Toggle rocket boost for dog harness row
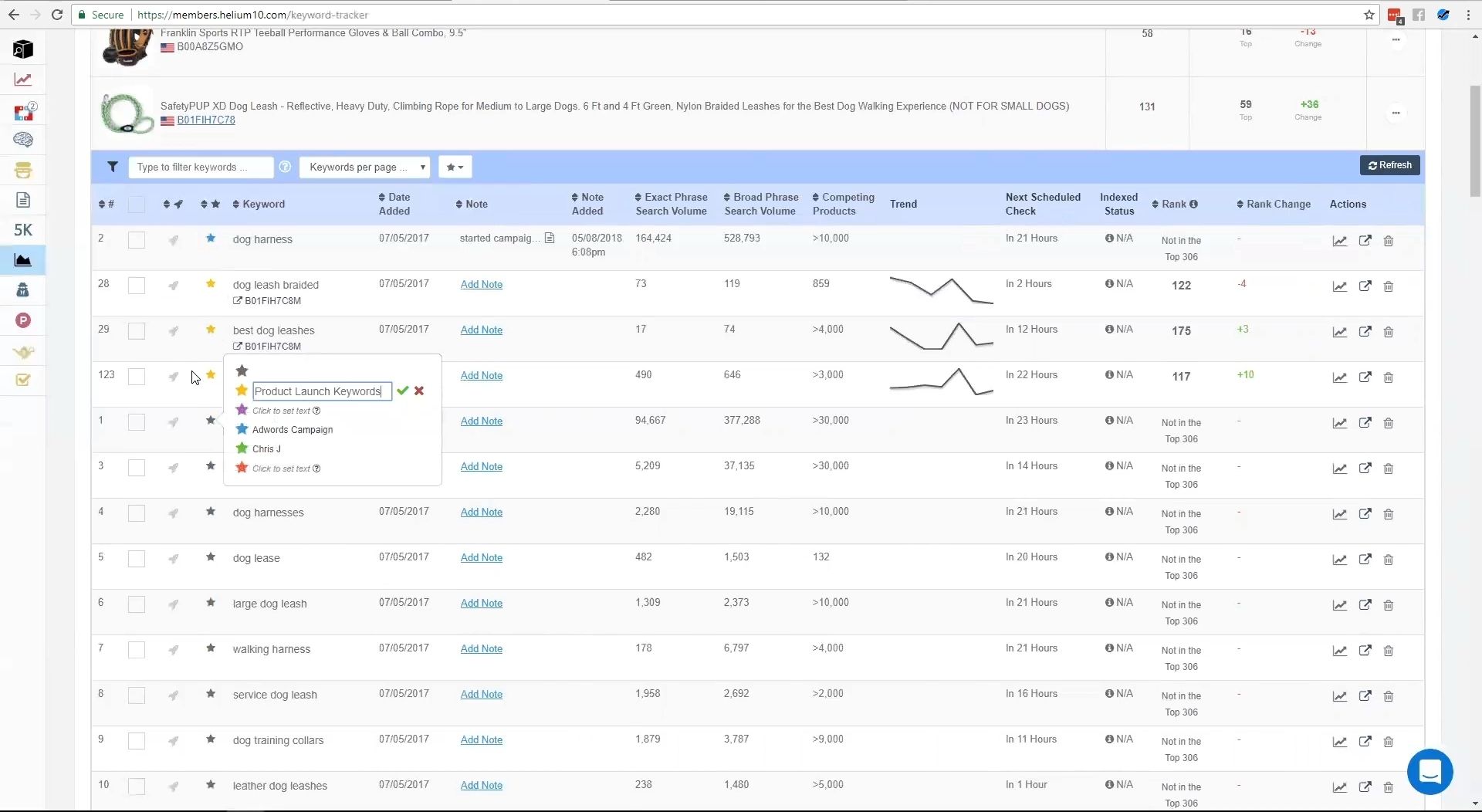The width and height of the screenshot is (1482, 812). click(x=174, y=240)
